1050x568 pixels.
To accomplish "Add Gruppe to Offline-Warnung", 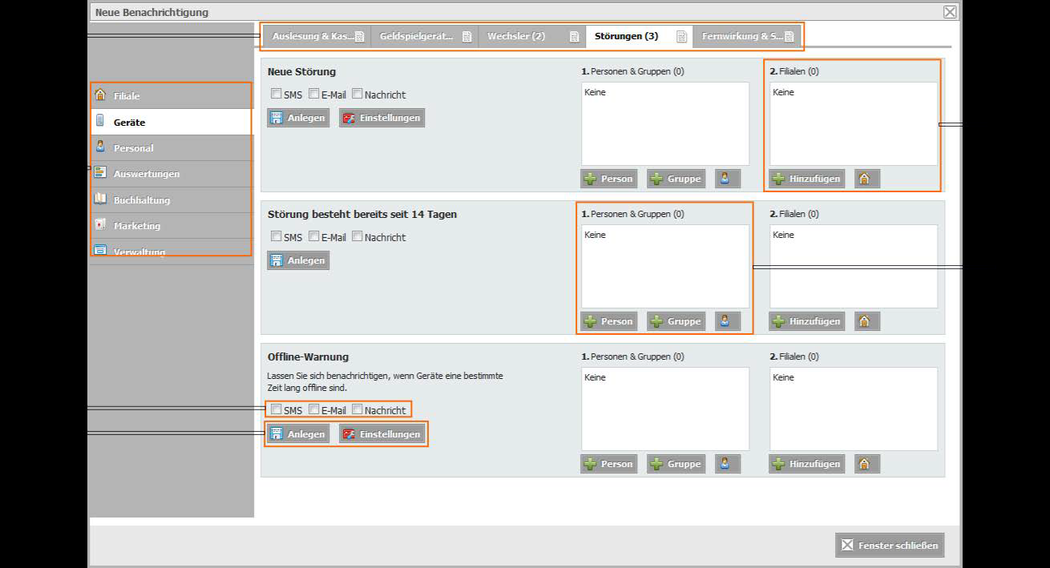I will coord(676,464).
